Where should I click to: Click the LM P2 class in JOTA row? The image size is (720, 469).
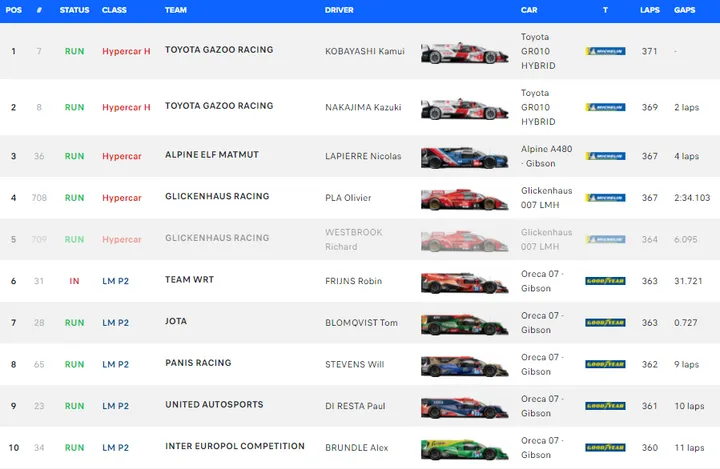coord(115,323)
